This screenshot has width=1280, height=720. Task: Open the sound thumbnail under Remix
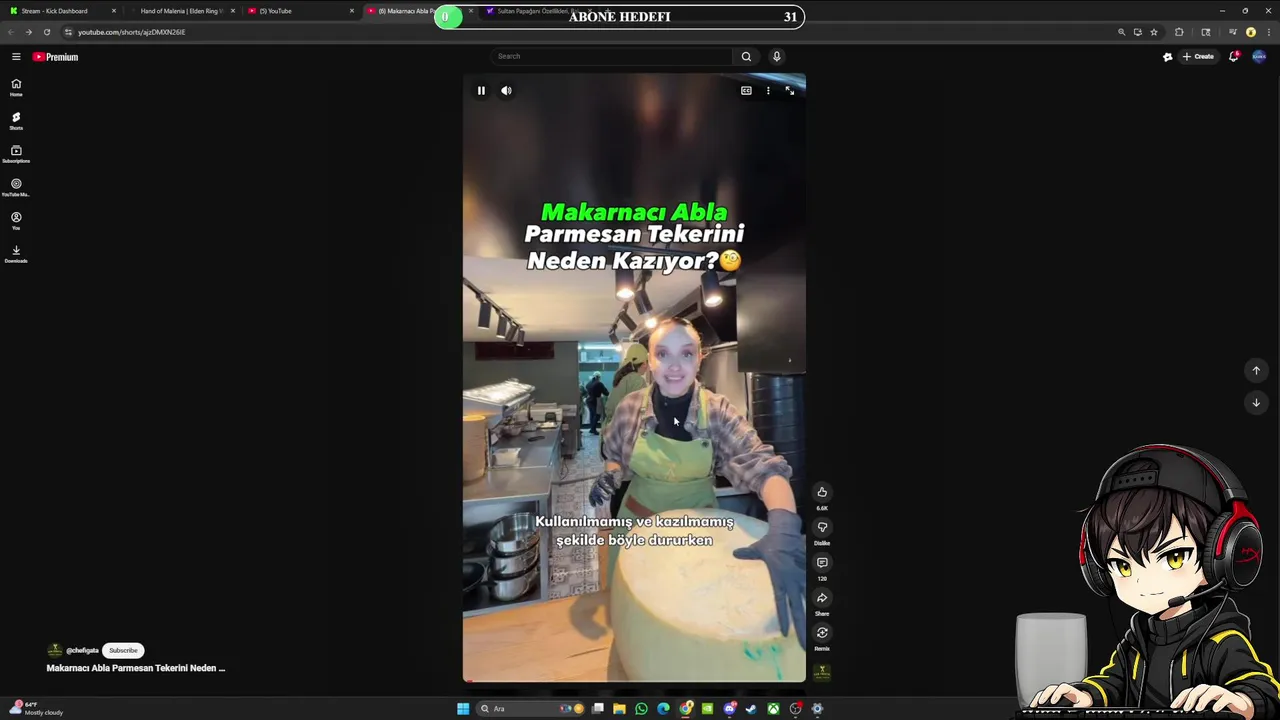(822, 672)
